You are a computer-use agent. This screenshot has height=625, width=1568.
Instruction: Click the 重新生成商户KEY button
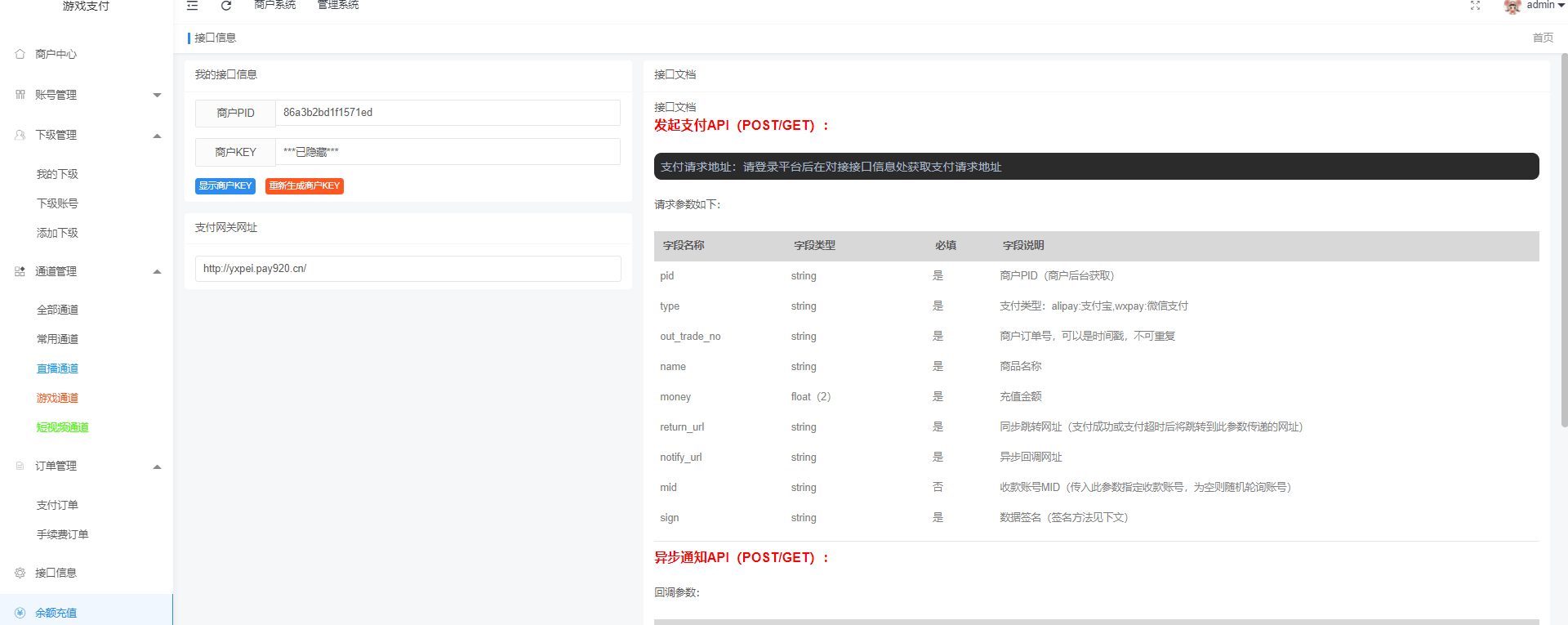(x=305, y=186)
